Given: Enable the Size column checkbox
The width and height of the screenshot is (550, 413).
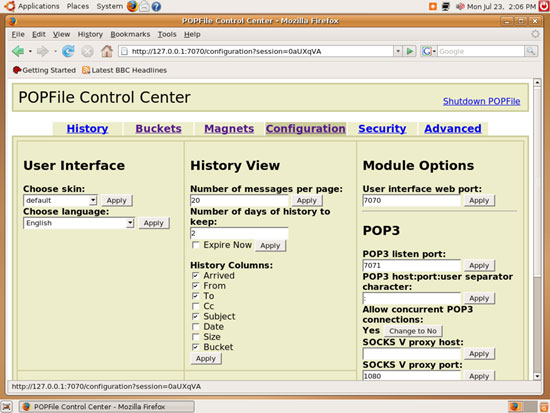Looking at the screenshot, I should point(196,337).
